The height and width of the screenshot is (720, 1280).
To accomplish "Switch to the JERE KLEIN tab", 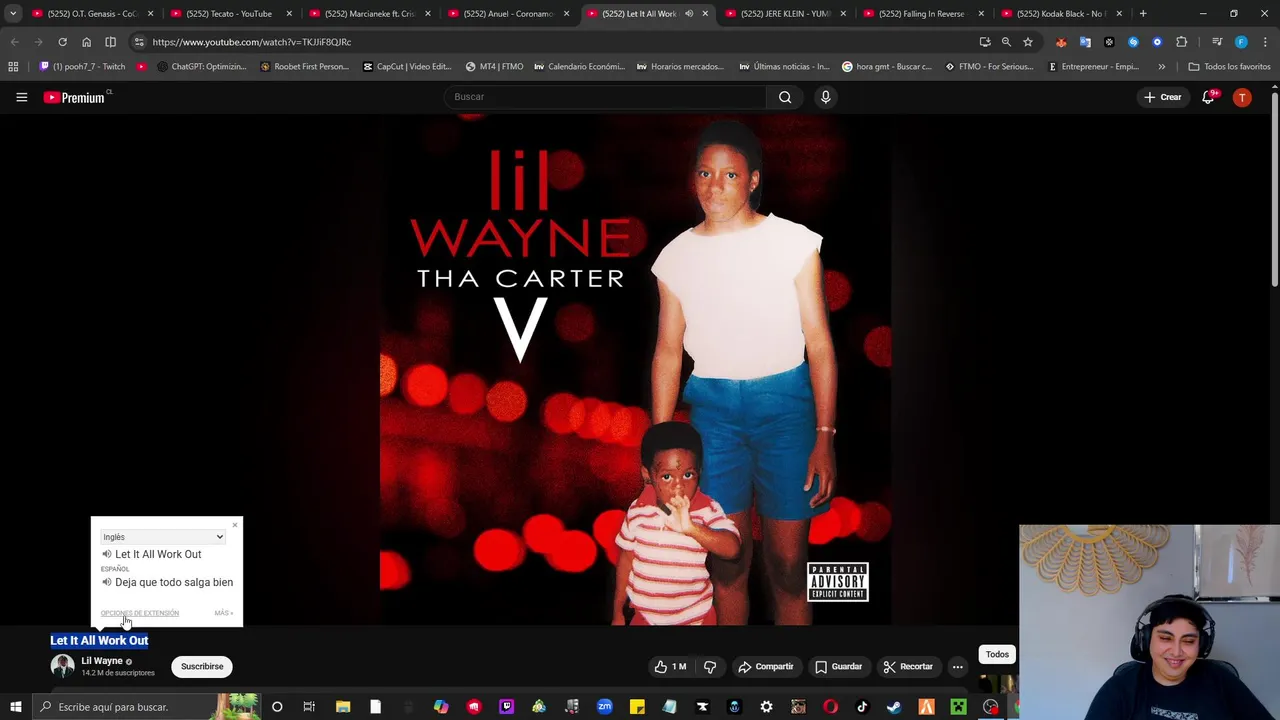I will tap(785, 14).
